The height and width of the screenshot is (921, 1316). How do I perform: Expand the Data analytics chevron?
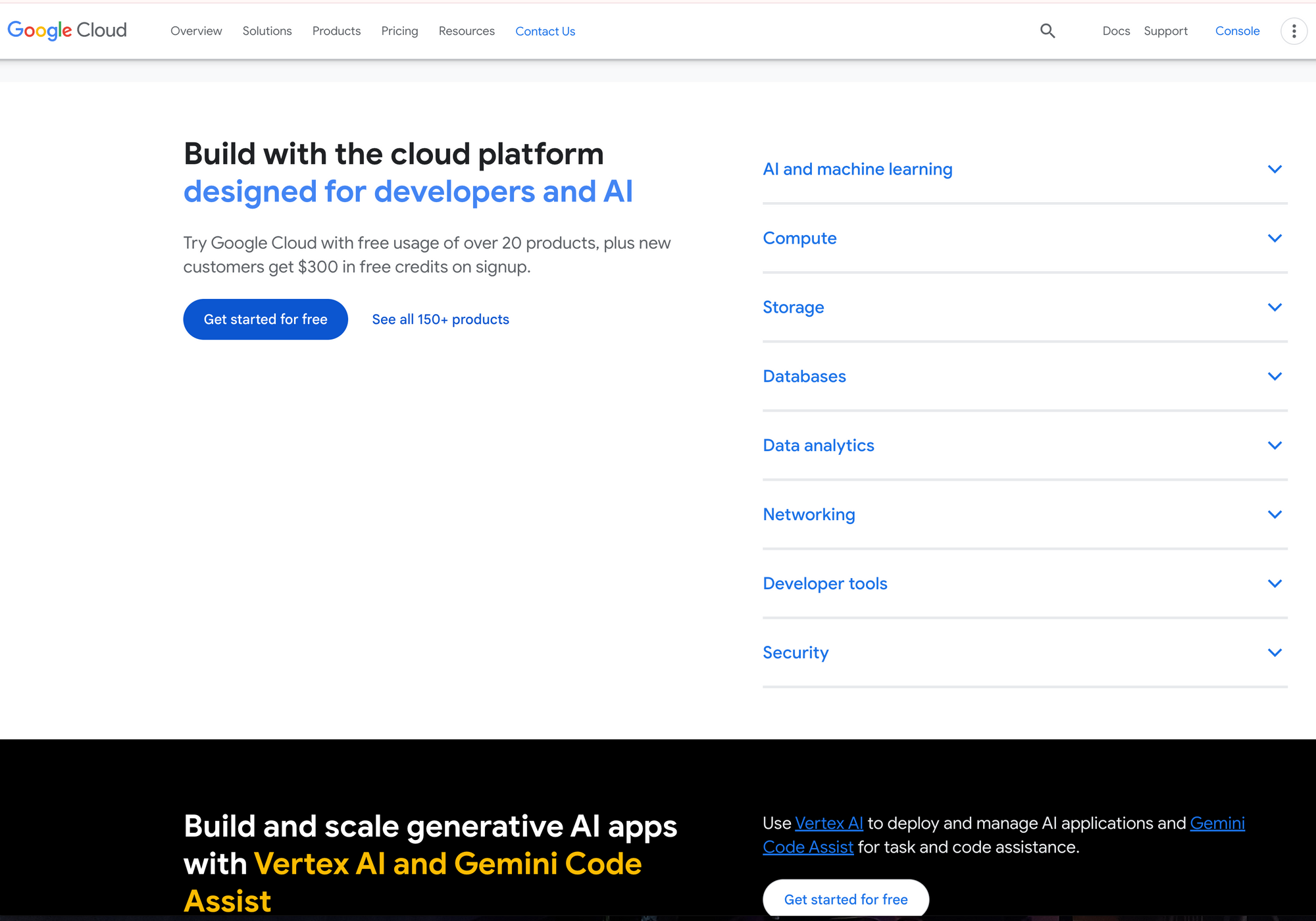(x=1275, y=446)
